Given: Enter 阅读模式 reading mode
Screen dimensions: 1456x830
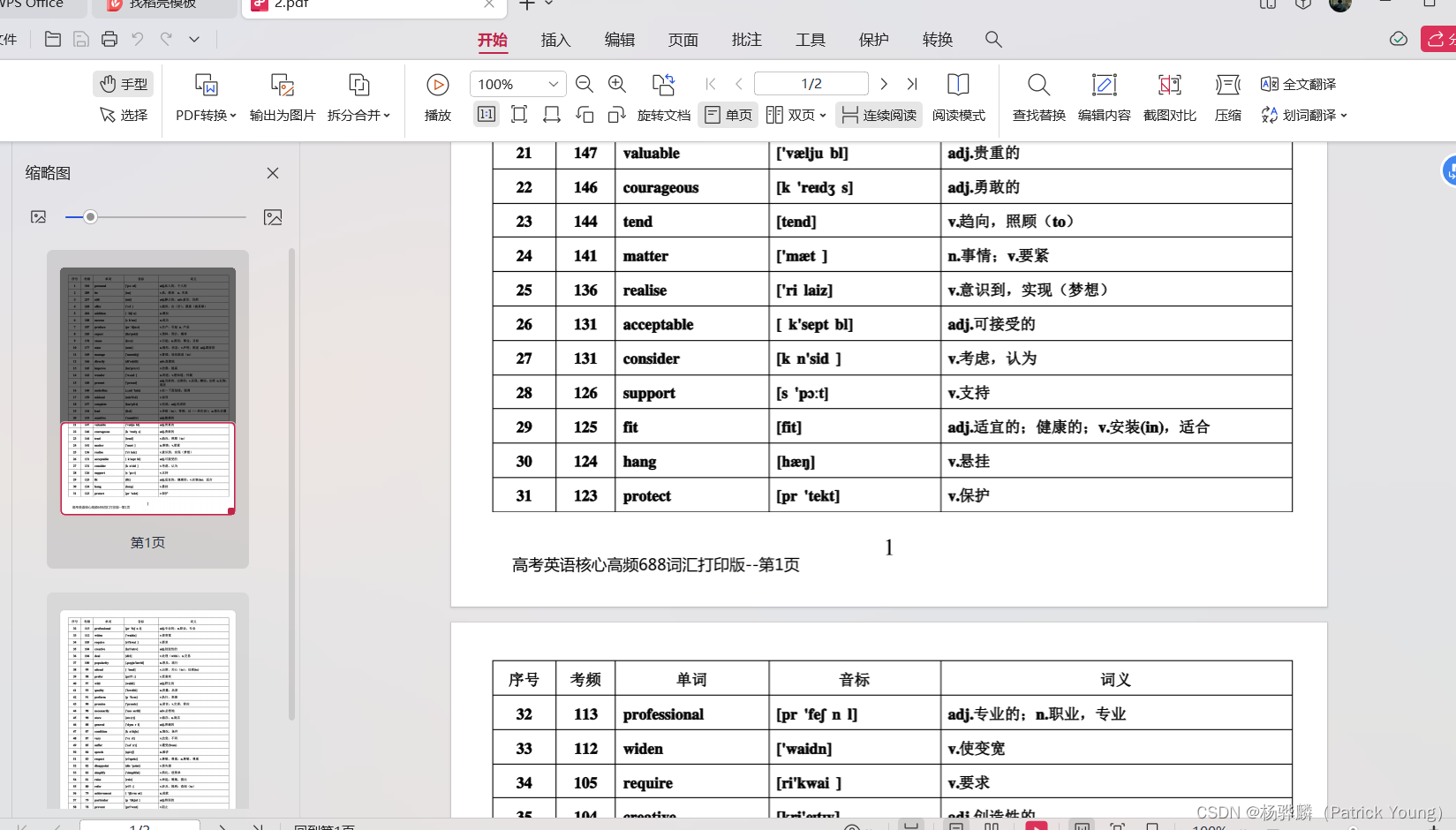Looking at the screenshot, I should 959,98.
